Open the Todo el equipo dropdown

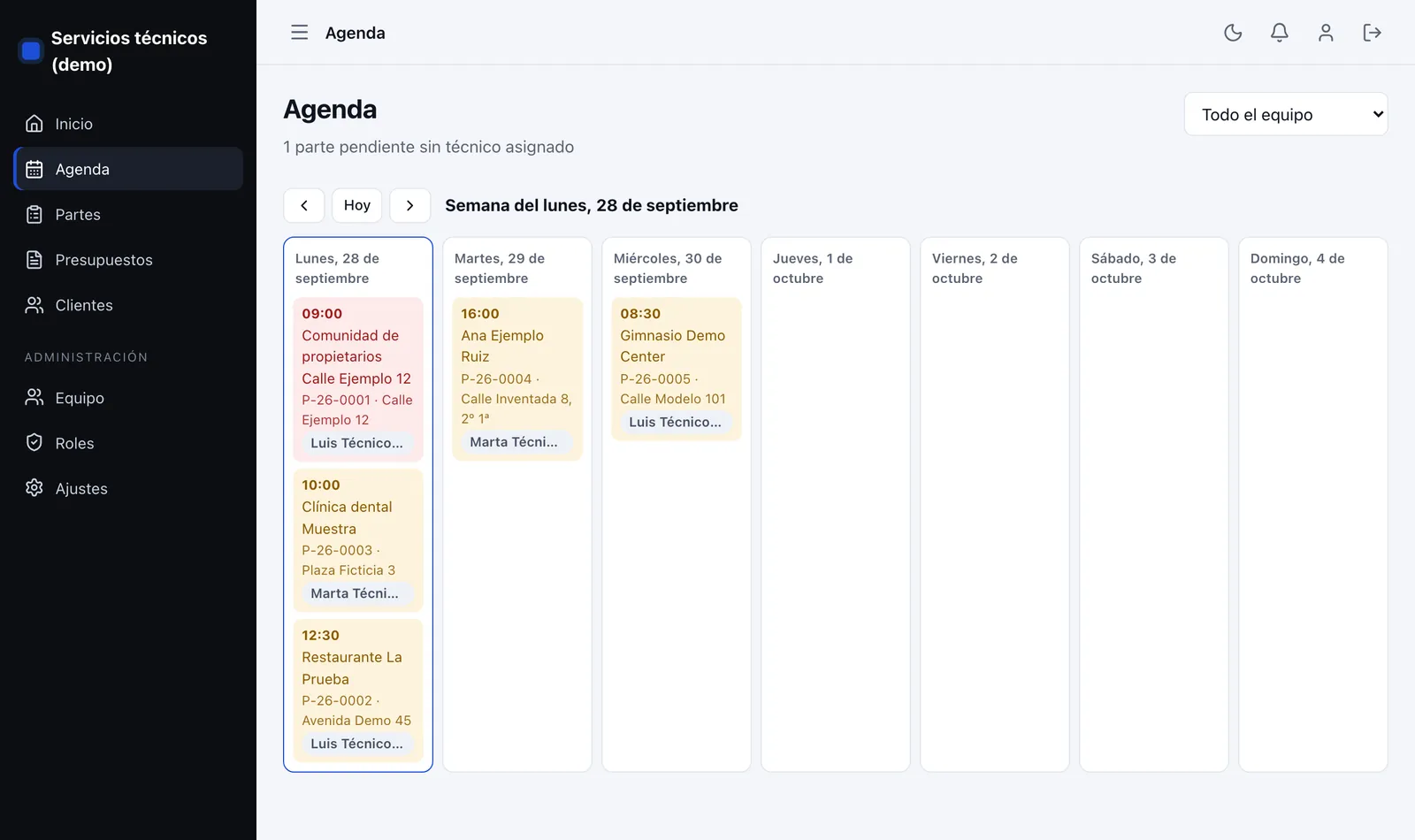coord(1286,114)
